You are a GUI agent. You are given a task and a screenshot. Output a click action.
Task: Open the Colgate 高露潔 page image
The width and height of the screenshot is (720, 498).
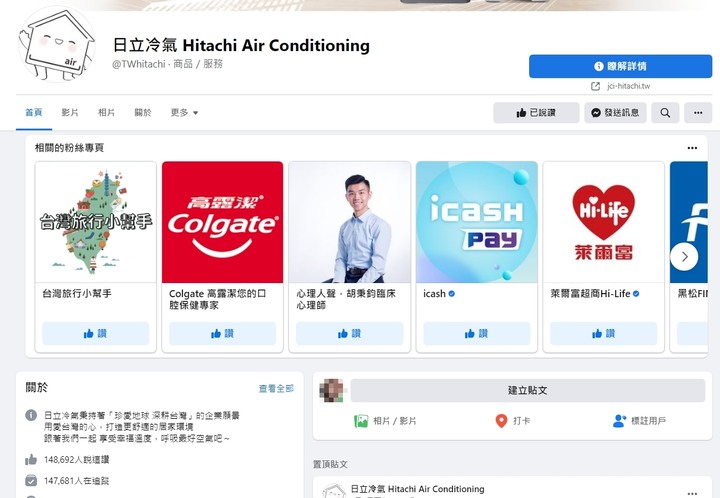point(223,222)
